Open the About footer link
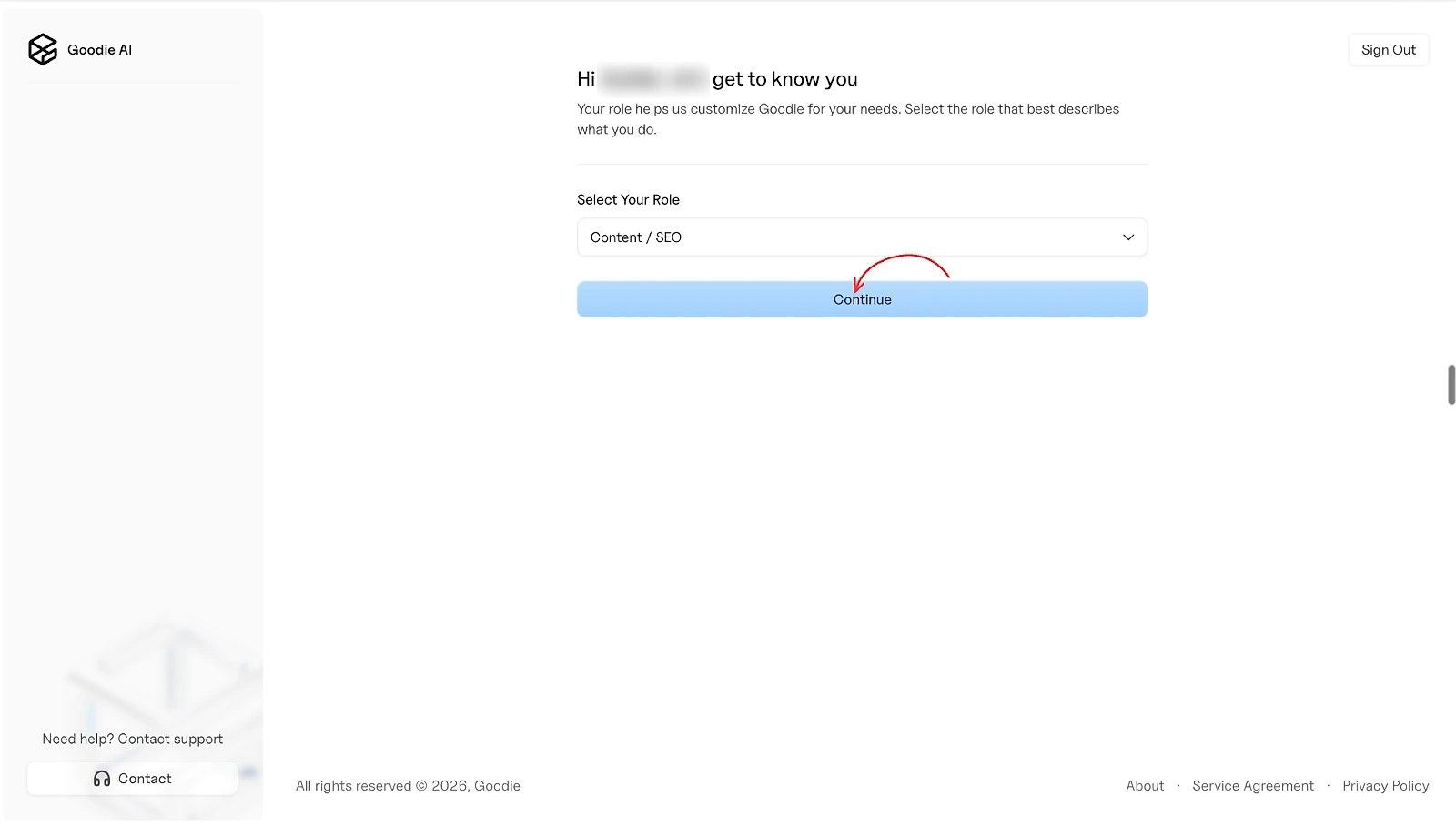The image size is (1456, 826). [x=1145, y=786]
